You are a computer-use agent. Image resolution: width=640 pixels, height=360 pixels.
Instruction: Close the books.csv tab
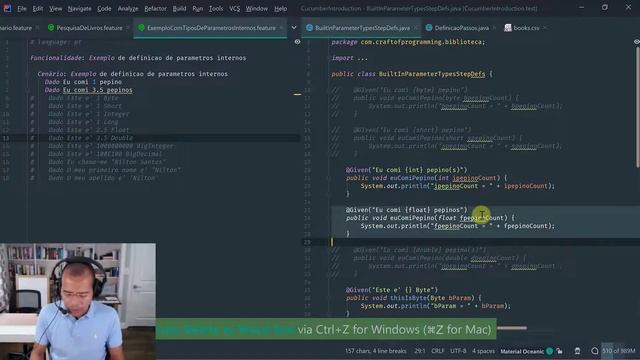click(545, 28)
